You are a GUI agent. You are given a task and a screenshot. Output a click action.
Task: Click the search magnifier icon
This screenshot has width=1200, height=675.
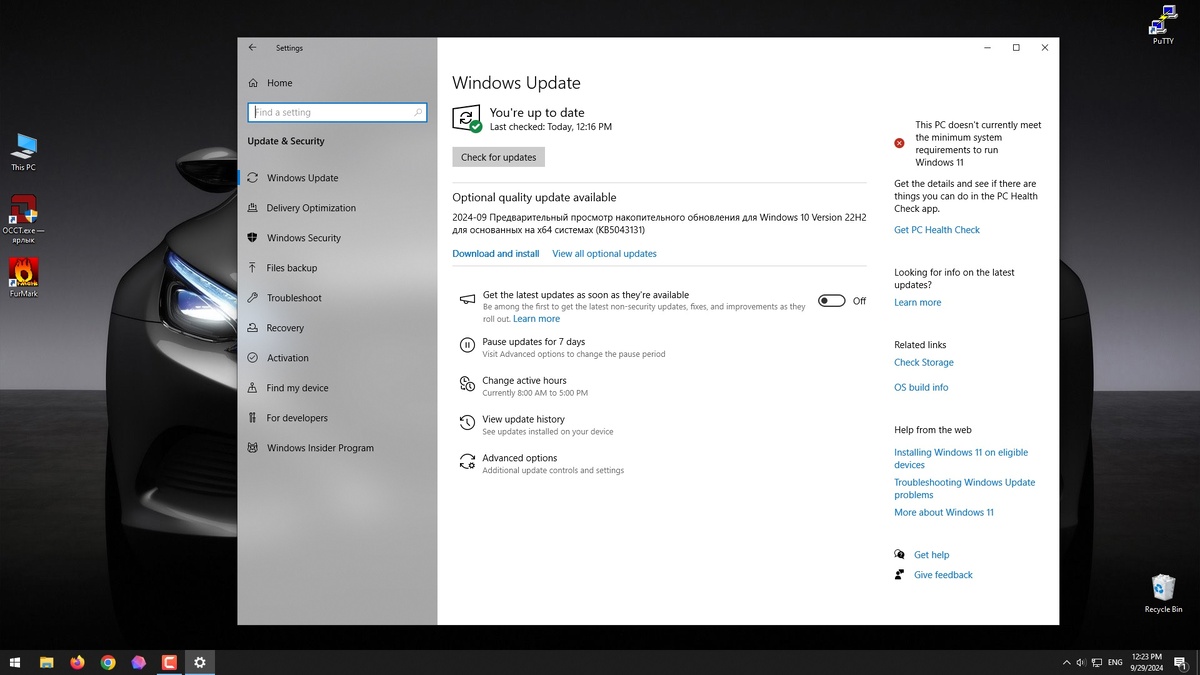[x=418, y=113]
